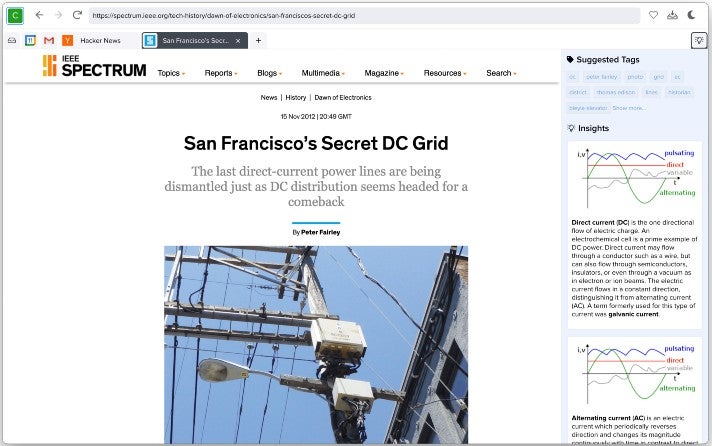Open the Magazine menu in navigation

point(384,73)
